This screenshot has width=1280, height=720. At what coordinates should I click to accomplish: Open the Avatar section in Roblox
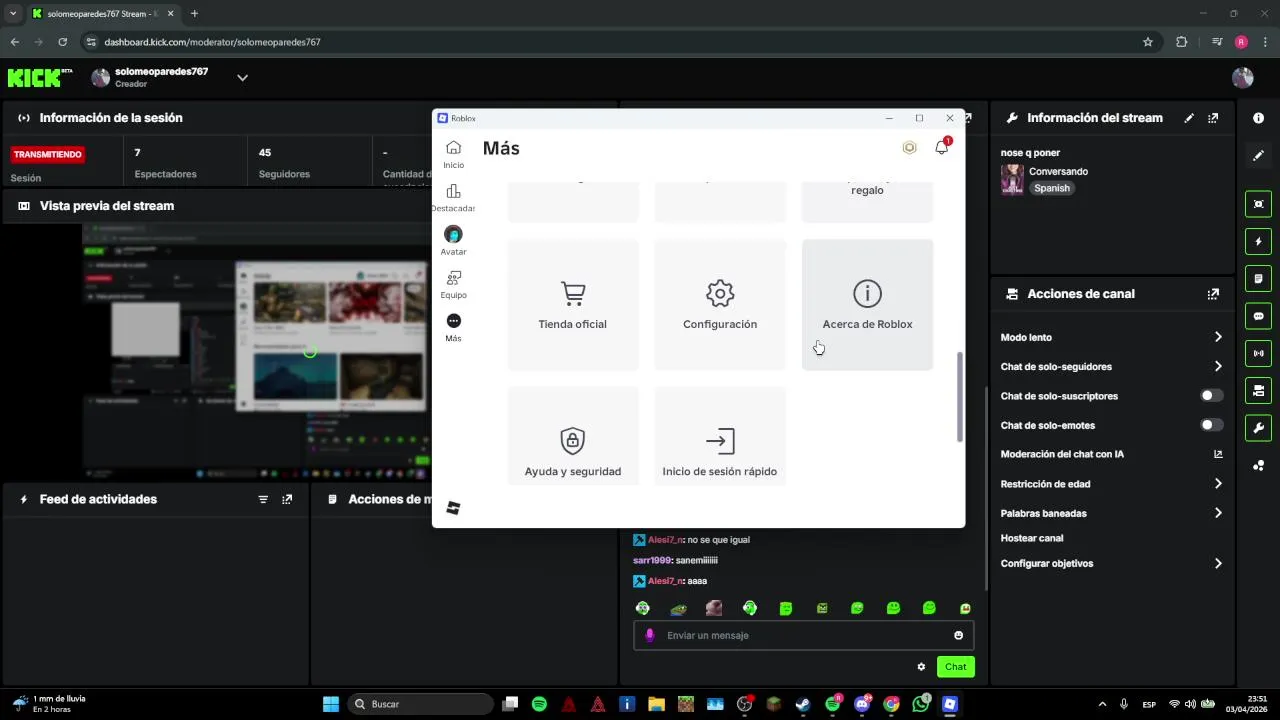pos(453,241)
